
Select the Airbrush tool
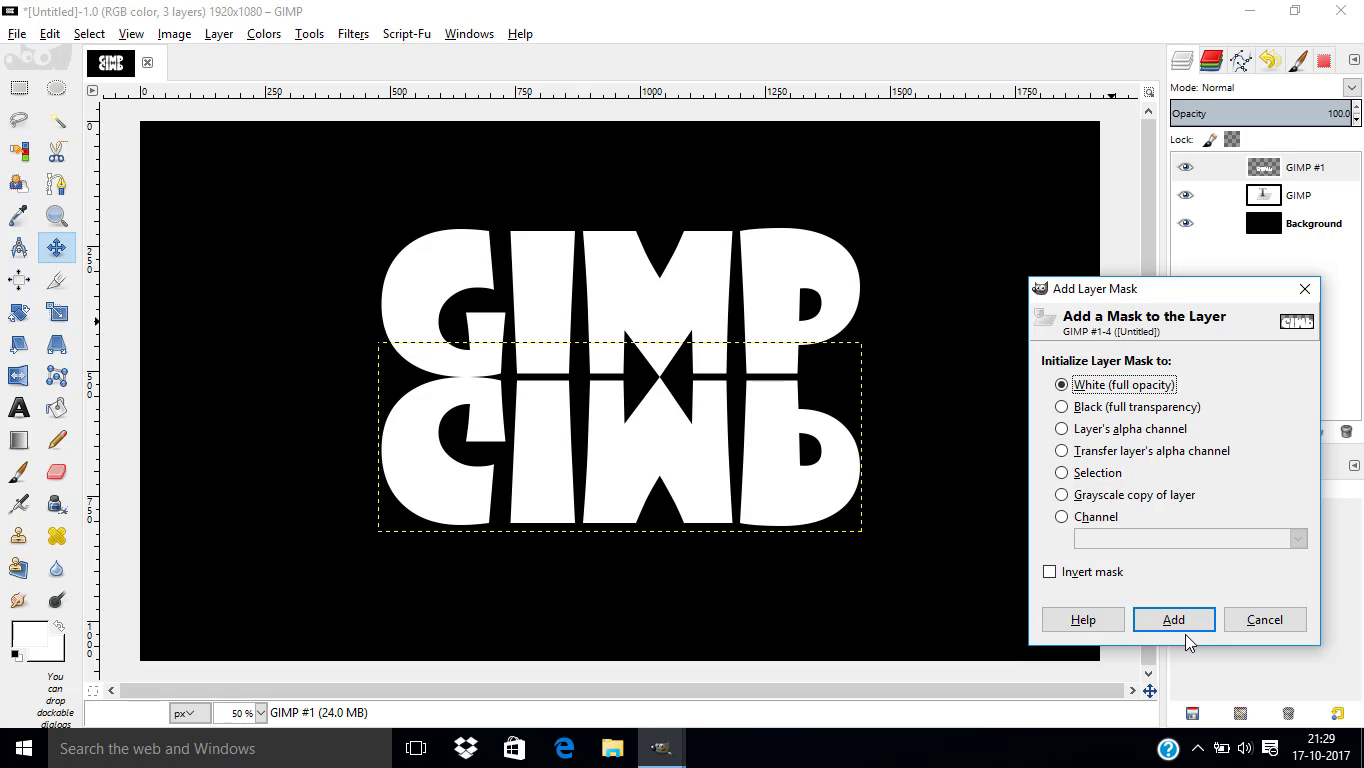[x=19, y=504]
